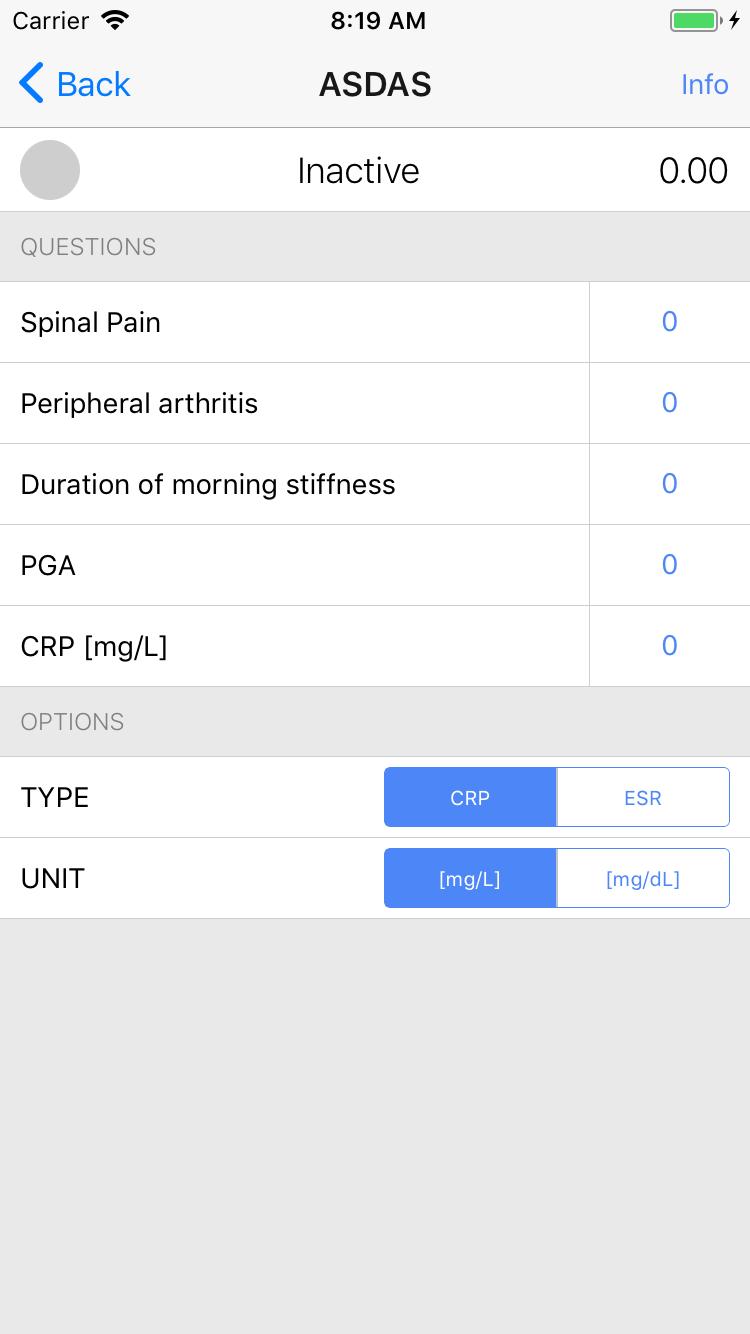Select the CRP type segment

[470, 798]
